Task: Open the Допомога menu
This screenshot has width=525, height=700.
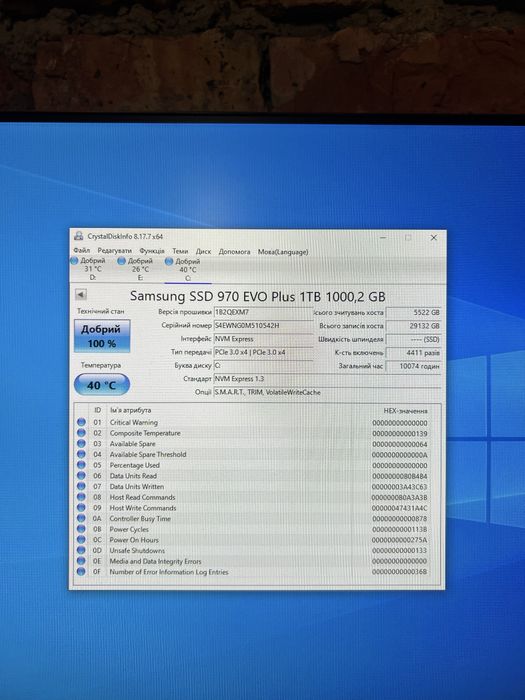Action: tap(234, 252)
